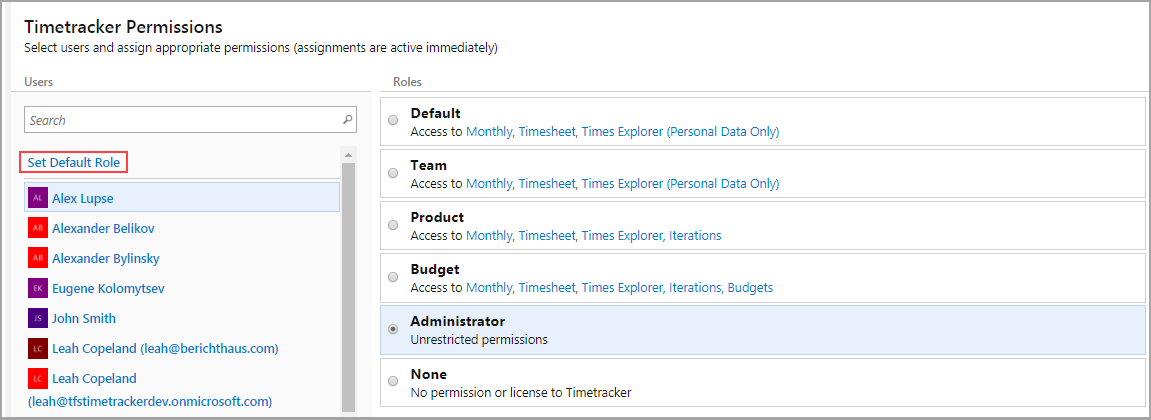The image size is (1151, 420).
Task: Select the Administrator role radio button
Action: coord(393,329)
